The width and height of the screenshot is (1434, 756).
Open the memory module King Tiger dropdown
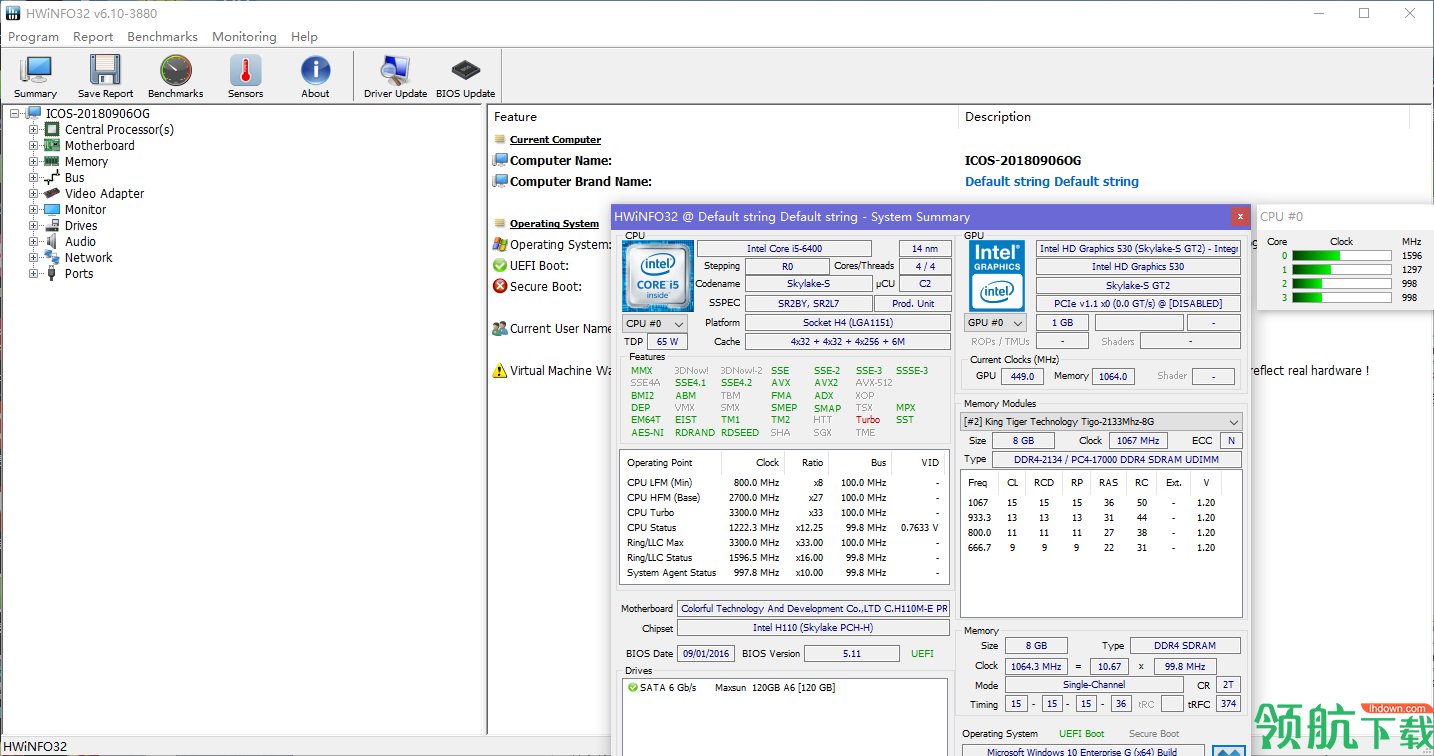[1101, 422]
